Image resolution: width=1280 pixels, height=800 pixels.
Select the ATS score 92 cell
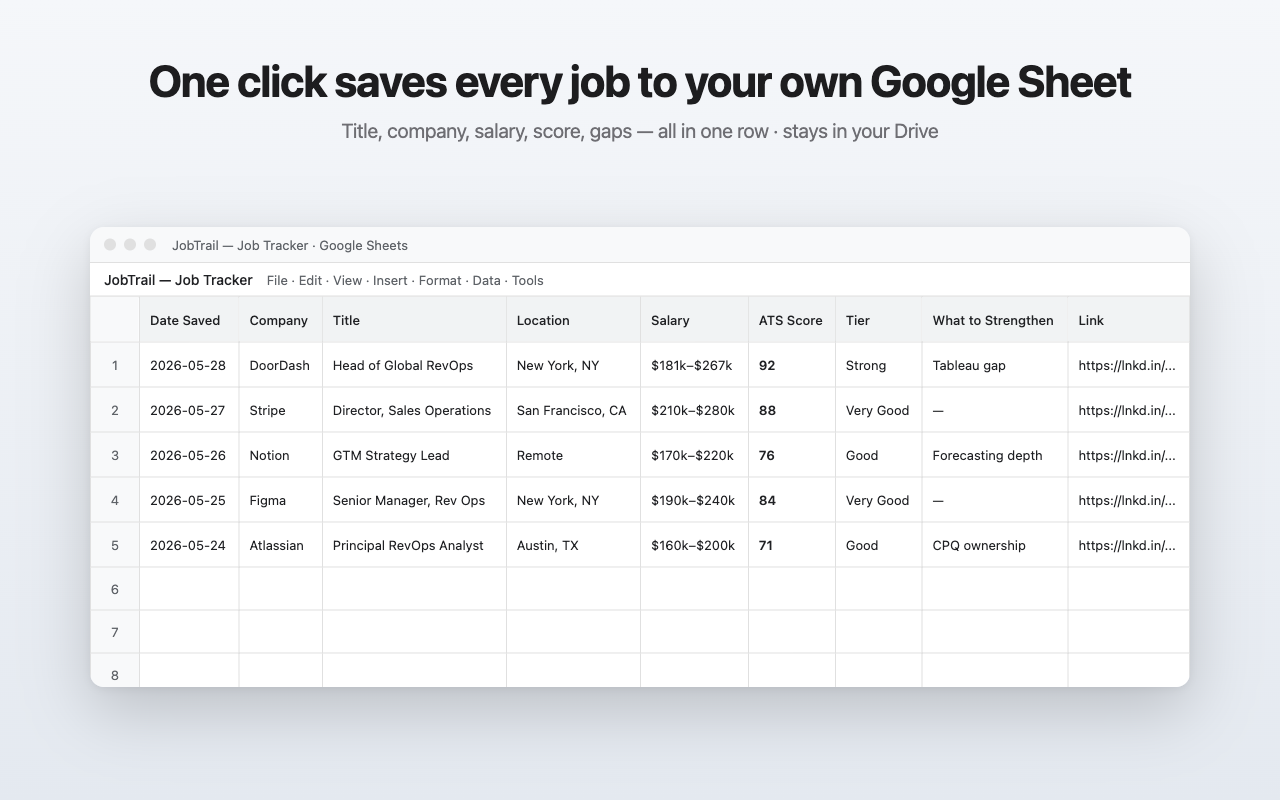[792, 365]
